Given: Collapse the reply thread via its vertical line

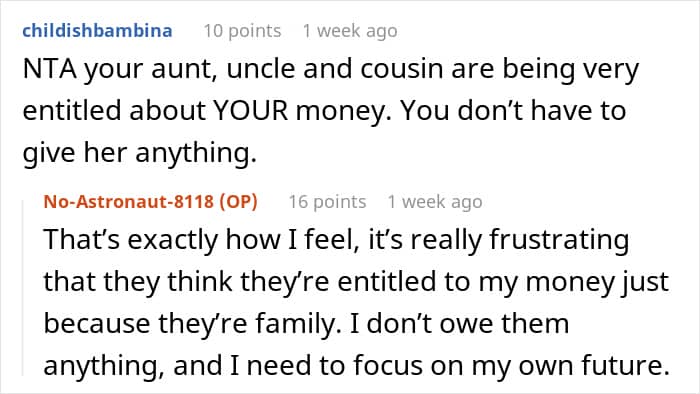Looking at the screenshot, I should coord(23,288).
